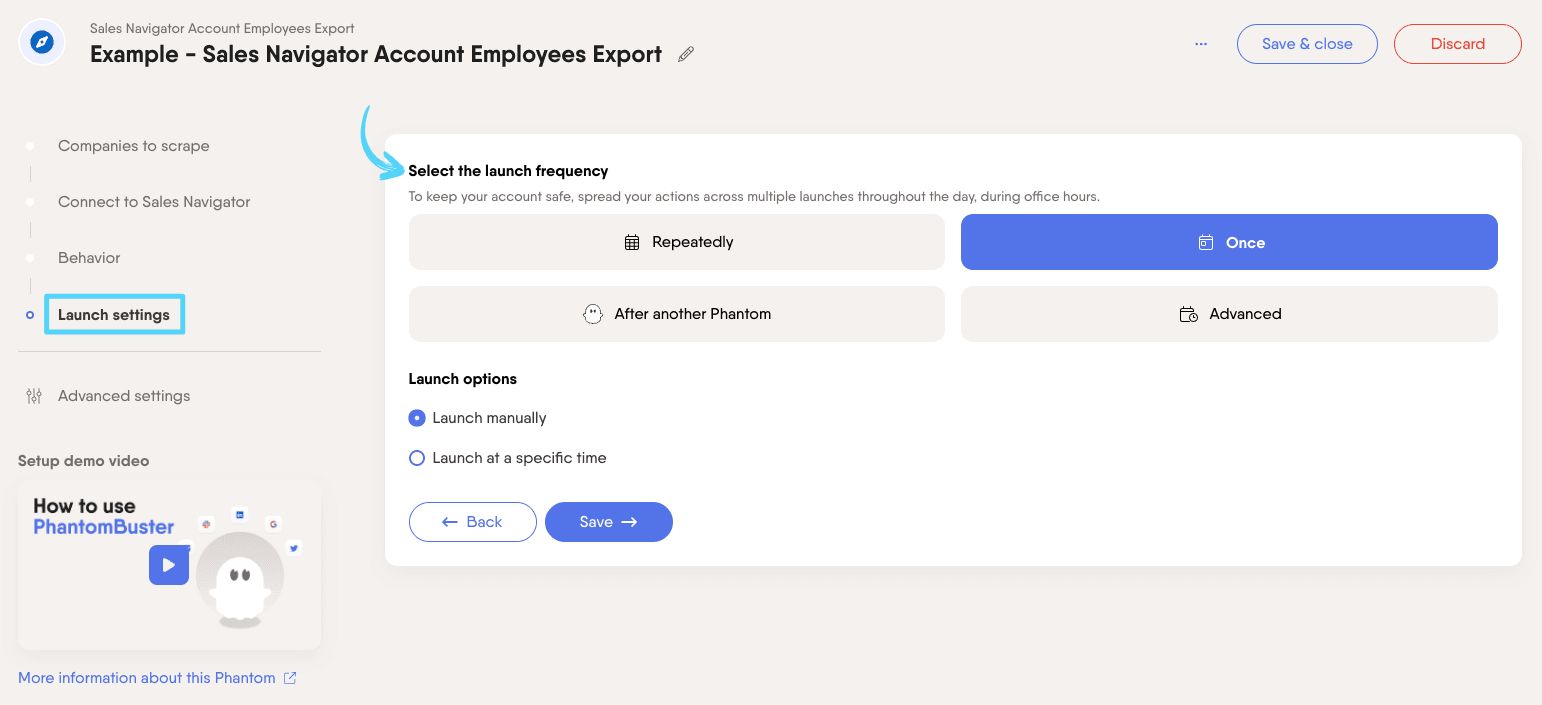This screenshot has height=705, width=1542.
Task: Select Launch manually radio button
Action: (x=417, y=418)
